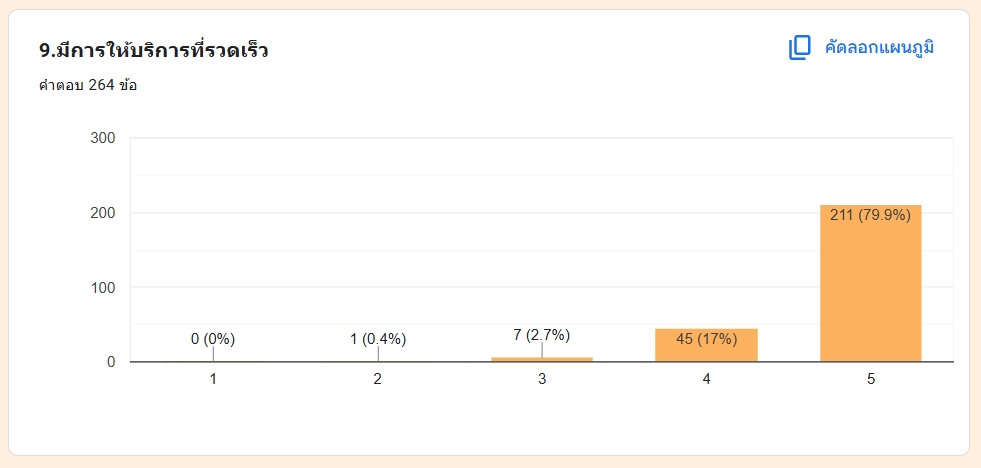The image size is (981, 468).
Task: Click x-axis label 1
Action: click(213, 379)
